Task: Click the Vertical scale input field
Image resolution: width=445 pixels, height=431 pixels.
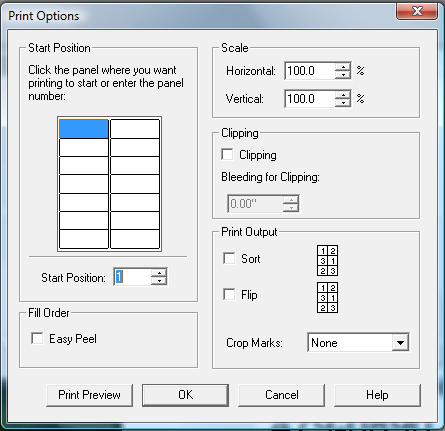Action: pyautogui.click(x=310, y=99)
